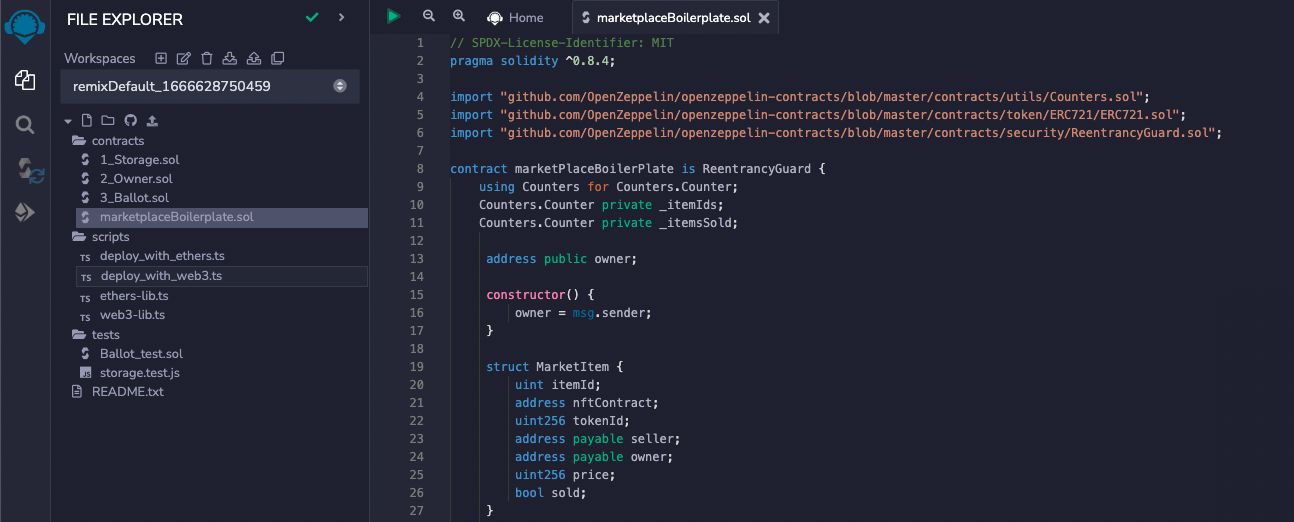1294x522 pixels.
Task: Click the ReentrancyGuard.sol import line
Action: click(837, 133)
